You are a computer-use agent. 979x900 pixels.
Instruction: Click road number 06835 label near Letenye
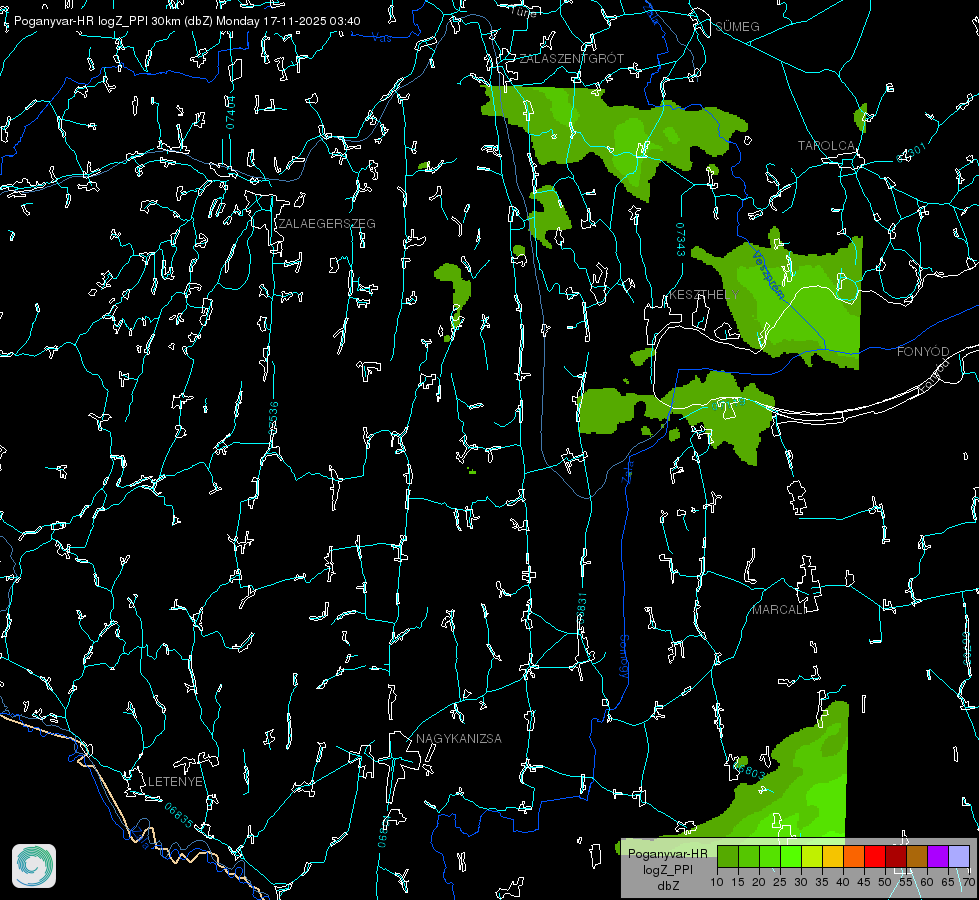coord(179,815)
